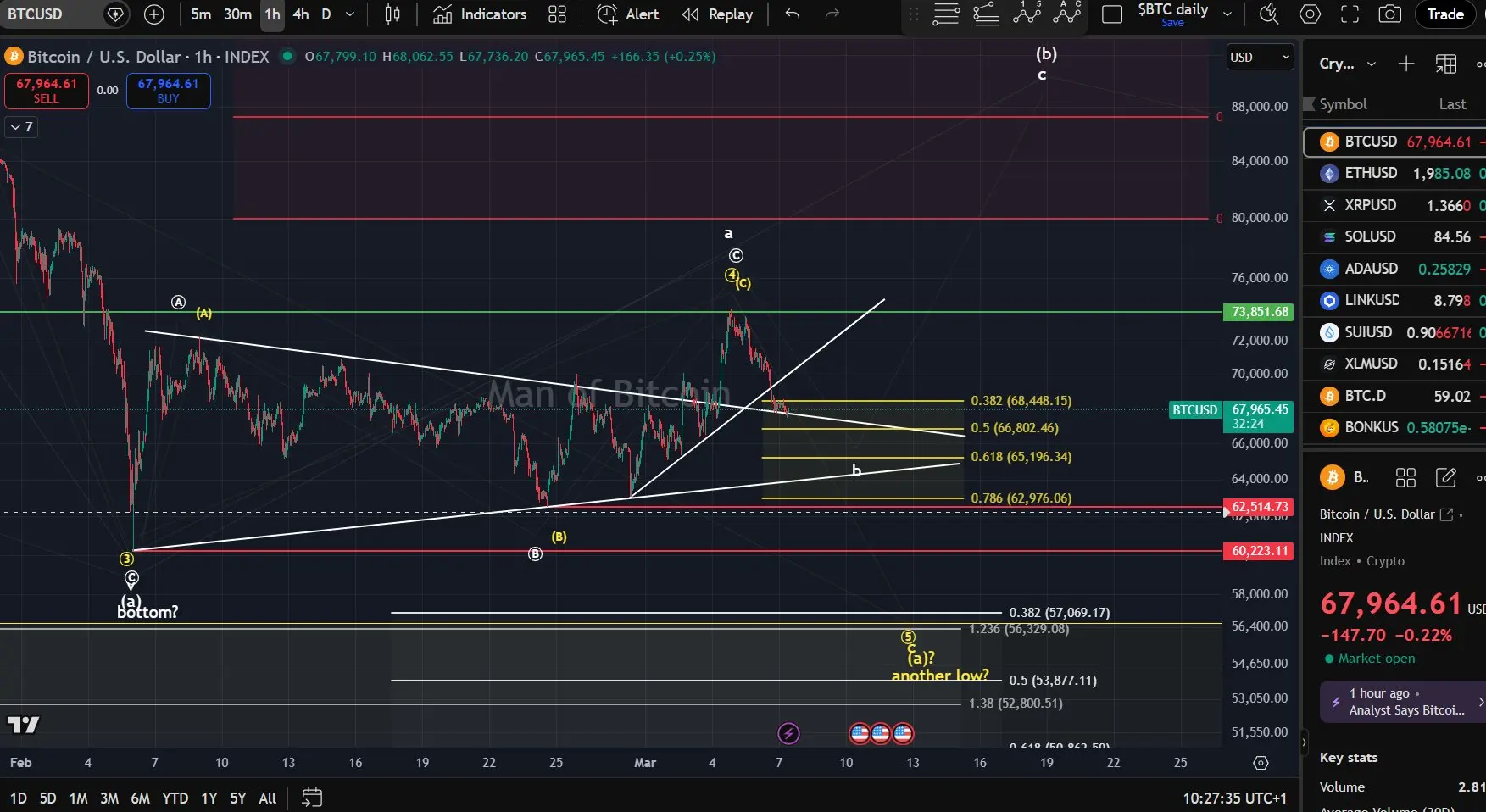Open the details panel grid layout icon
This screenshot has width=1486, height=812.
pos(1405,478)
